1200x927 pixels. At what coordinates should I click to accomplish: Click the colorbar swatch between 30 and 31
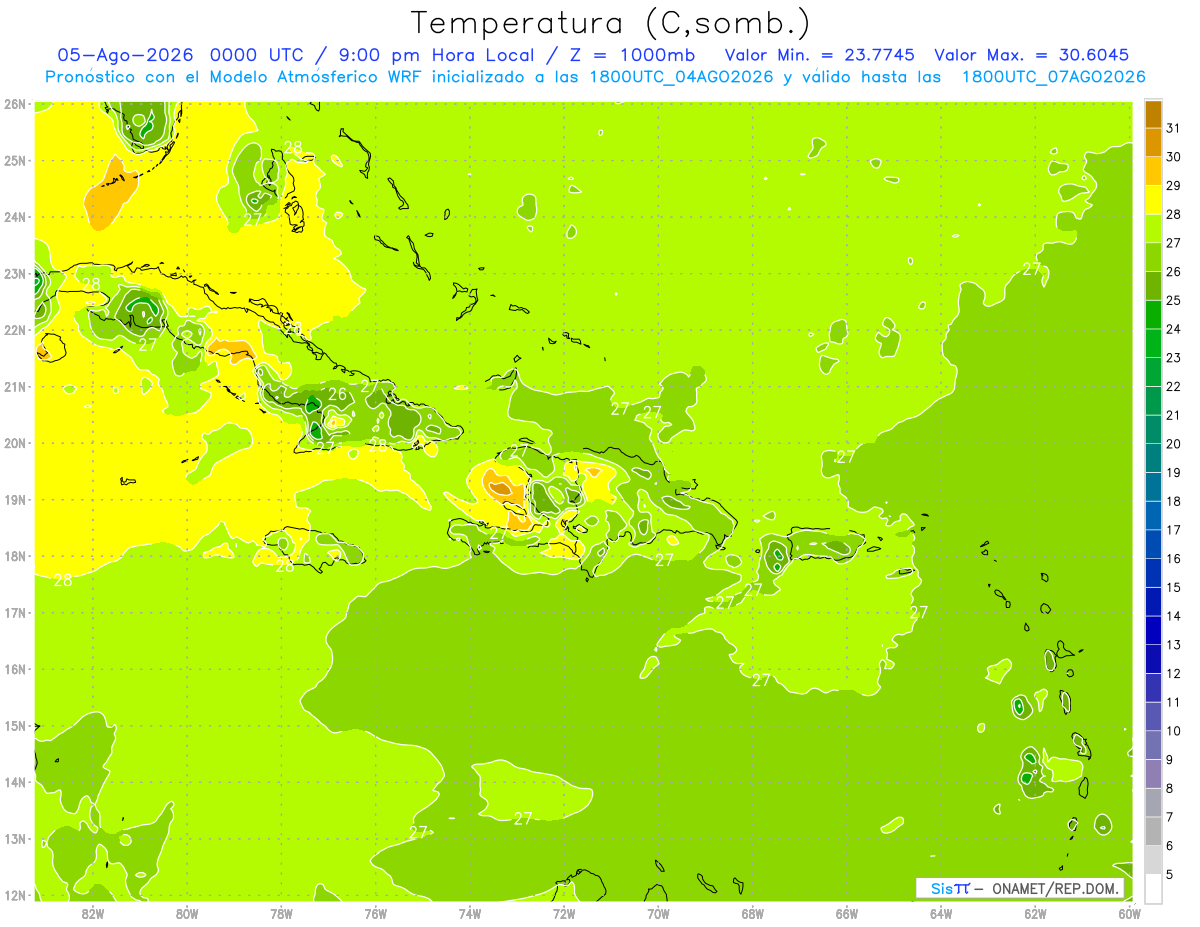click(1153, 142)
